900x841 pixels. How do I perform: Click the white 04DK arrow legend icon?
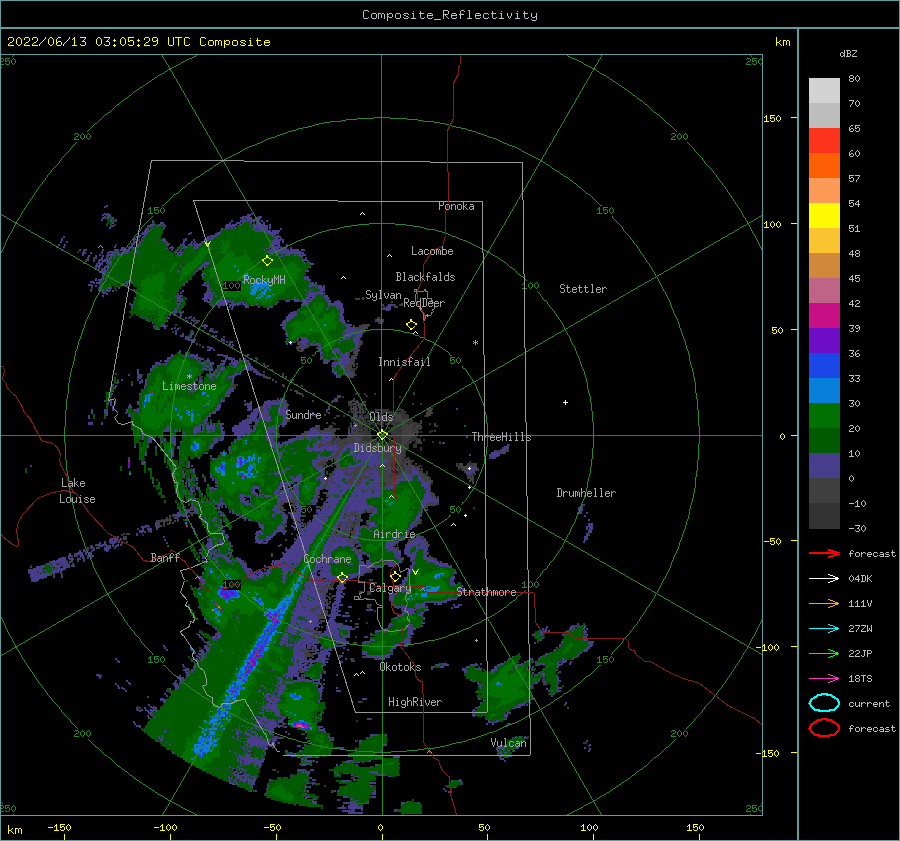[824, 578]
